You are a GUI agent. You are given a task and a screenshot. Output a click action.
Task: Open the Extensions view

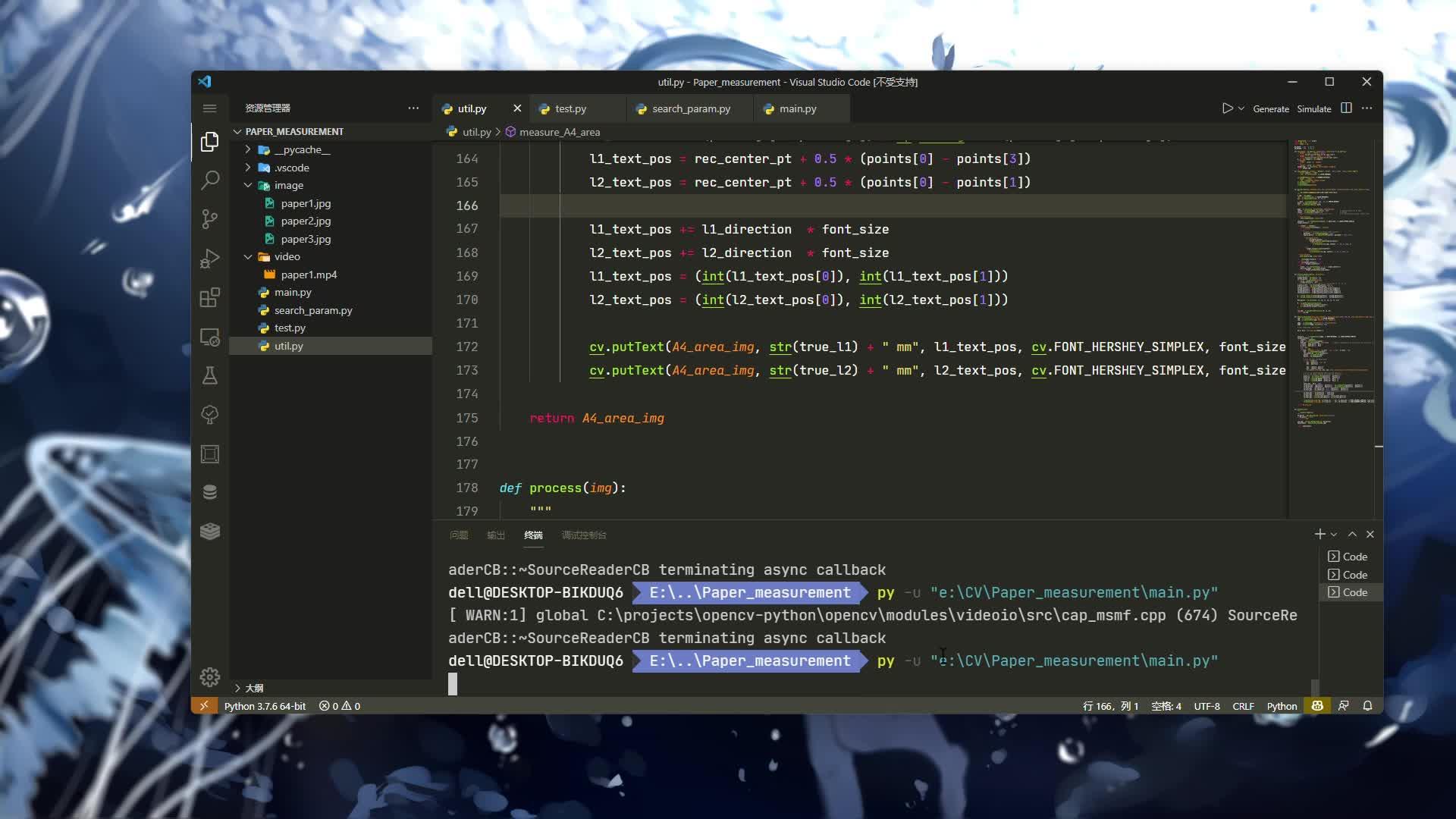[209, 298]
